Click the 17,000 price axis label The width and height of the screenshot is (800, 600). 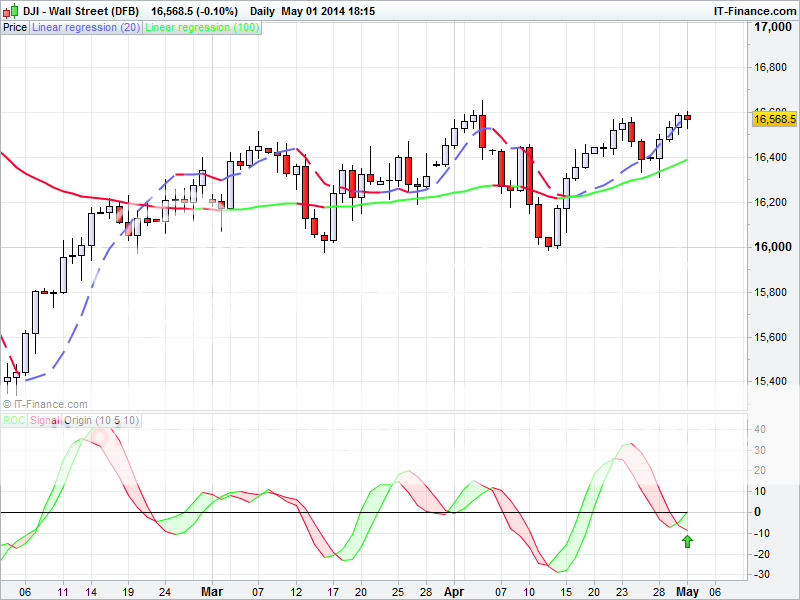(771, 27)
